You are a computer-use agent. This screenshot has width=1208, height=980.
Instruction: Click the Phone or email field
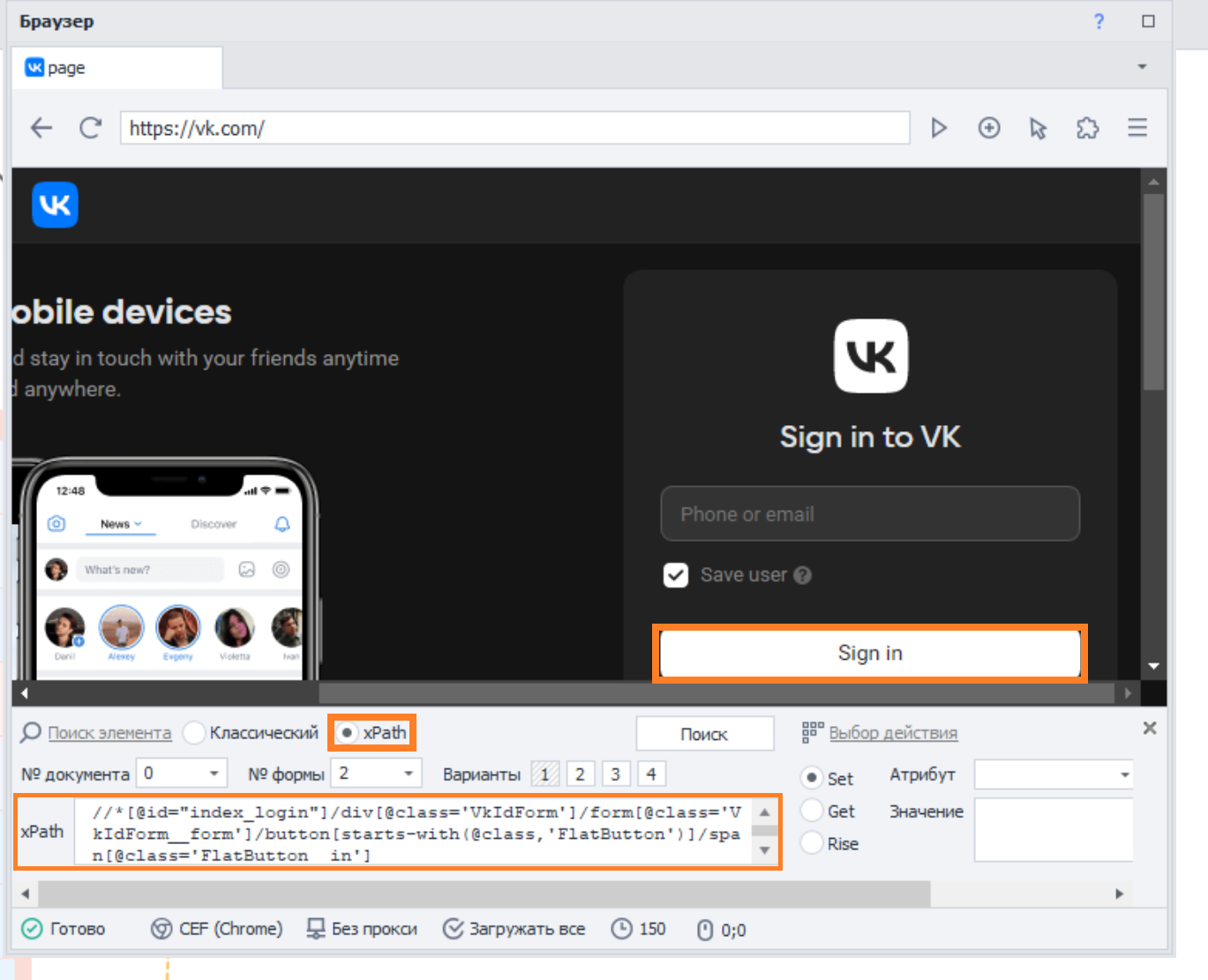coord(870,513)
